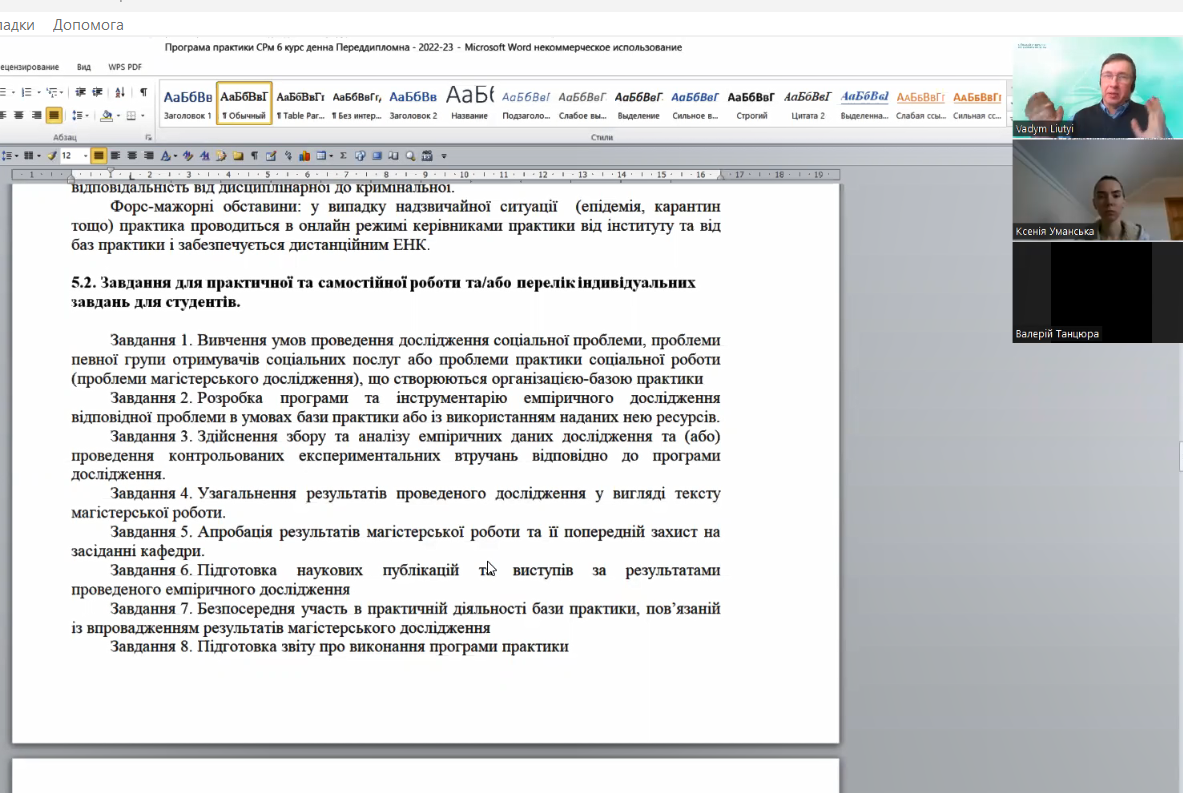Click the sigma formula icon
1183x793 pixels.
(x=343, y=156)
